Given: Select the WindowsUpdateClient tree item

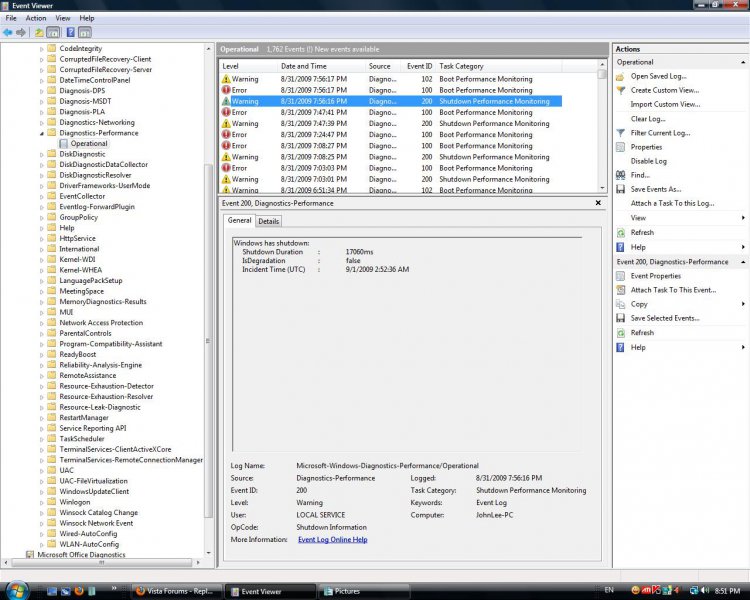Looking at the screenshot, I should click(94, 491).
